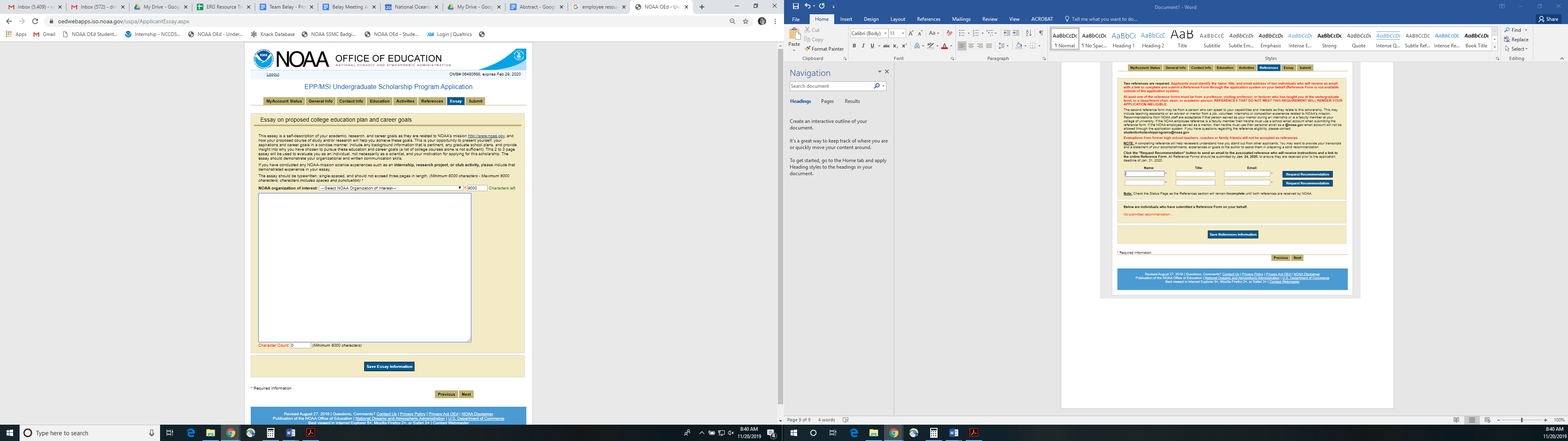Toggle Show/Hide paragraph marks
The height and width of the screenshot is (441, 1568).
[1041, 33]
